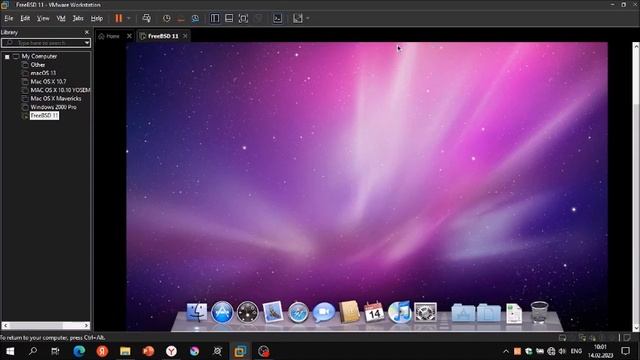Open the Windows Start menu
The width and height of the screenshot is (640, 360).
click(x=10, y=351)
